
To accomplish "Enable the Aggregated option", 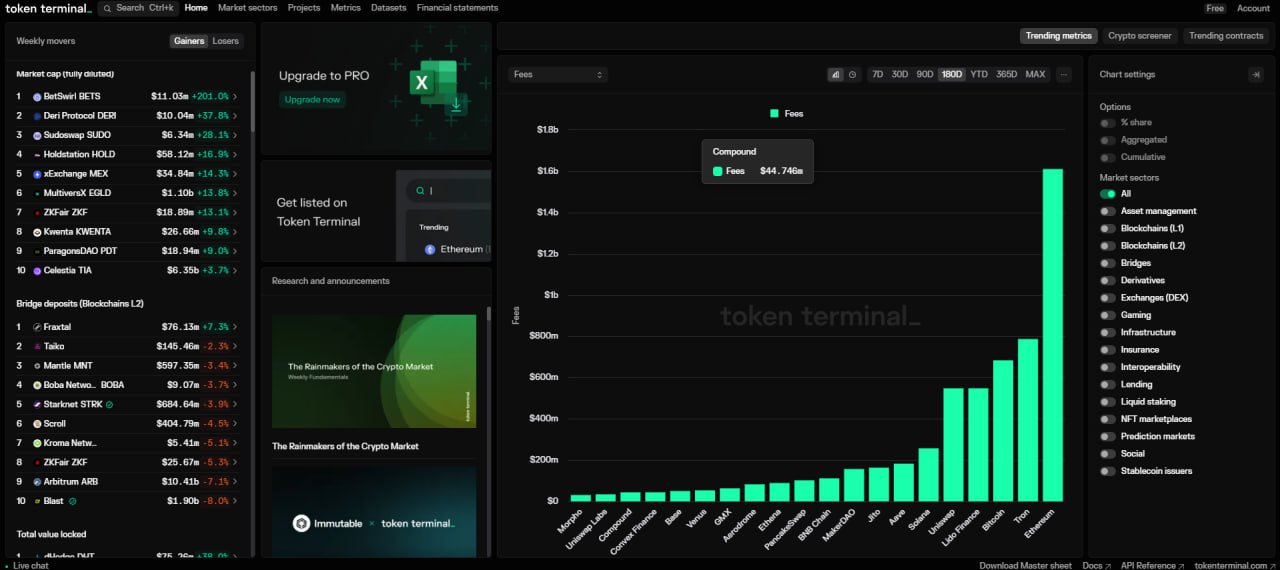I will click(x=1107, y=140).
